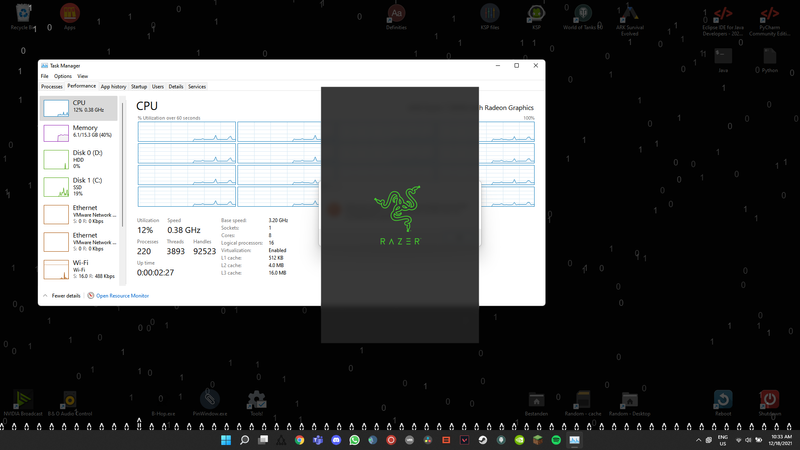Open taskbar Search

(244, 440)
